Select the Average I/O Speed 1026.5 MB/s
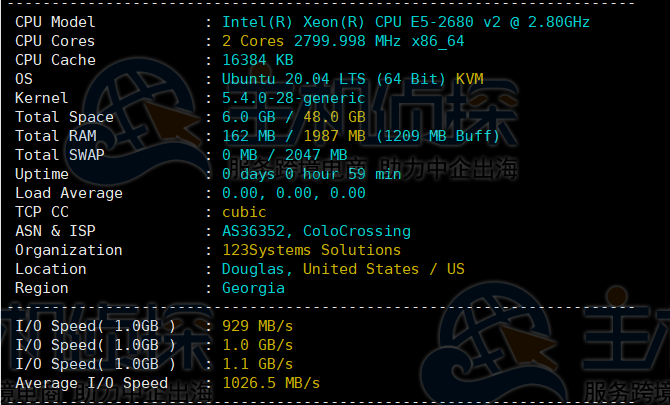 pyautogui.click(x=271, y=383)
